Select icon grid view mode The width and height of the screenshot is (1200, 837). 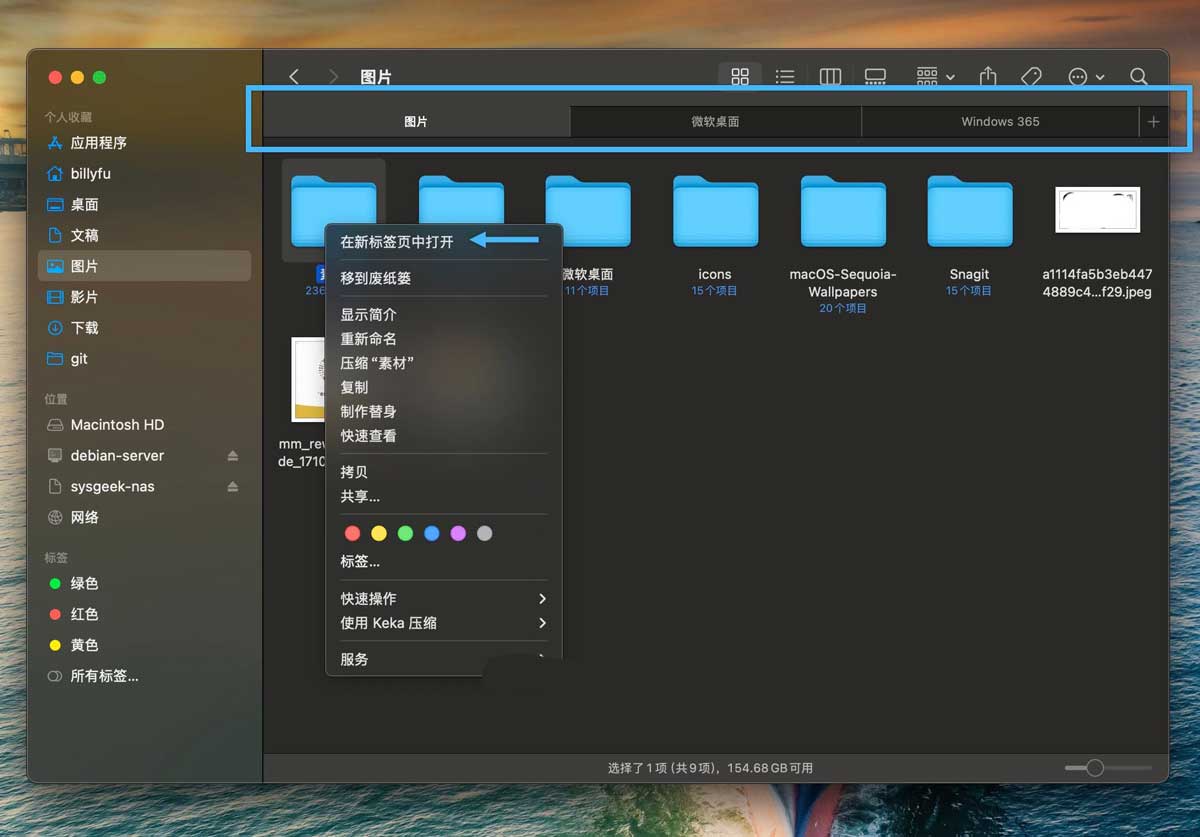pyautogui.click(x=740, y=77)
